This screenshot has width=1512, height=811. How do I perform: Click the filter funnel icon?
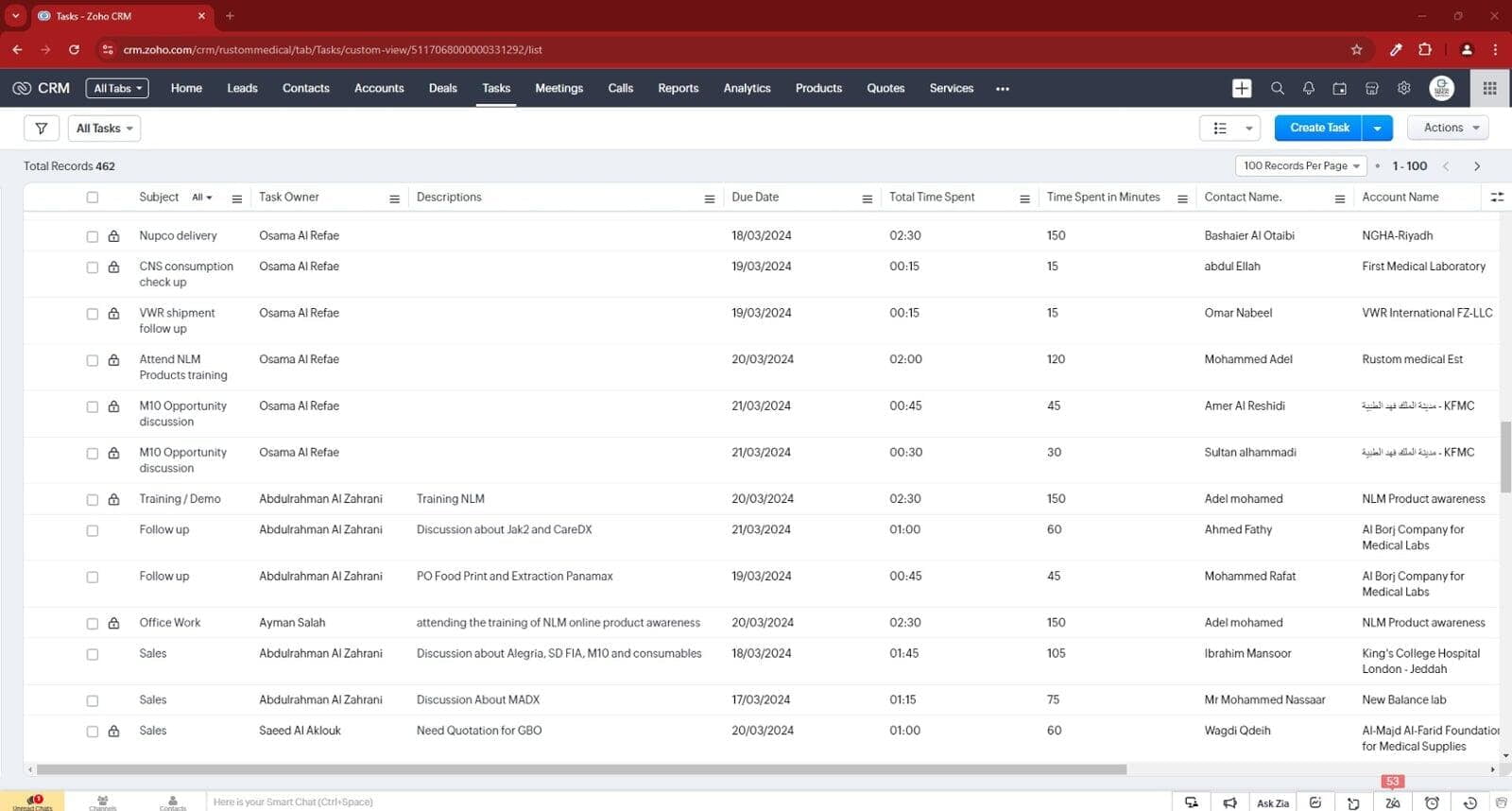tap(42, 128)
